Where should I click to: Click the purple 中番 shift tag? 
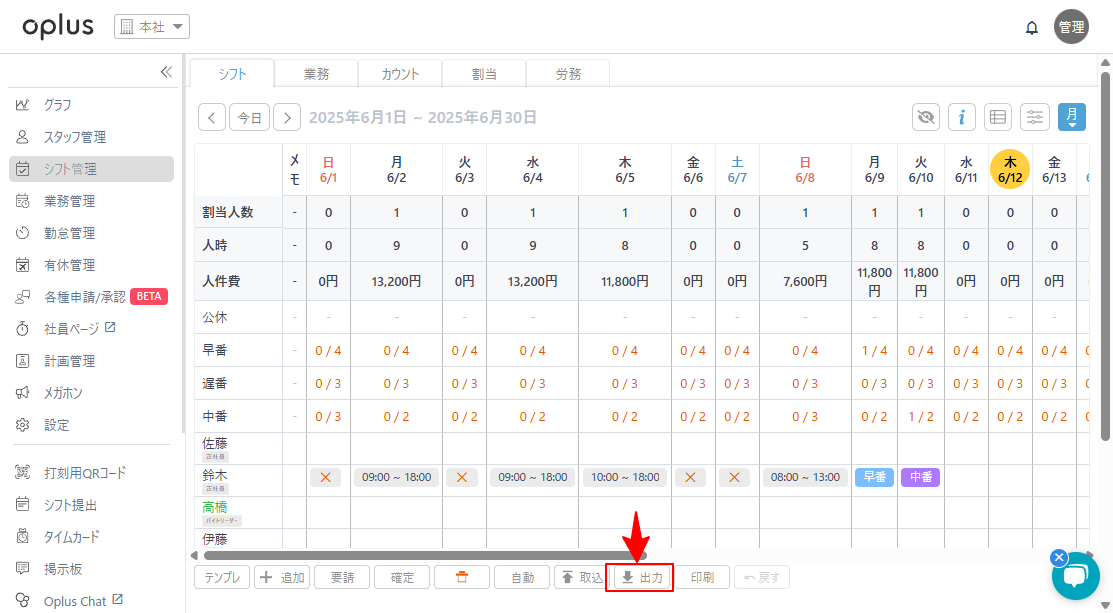pyautogui.click(x=920, y=478)
